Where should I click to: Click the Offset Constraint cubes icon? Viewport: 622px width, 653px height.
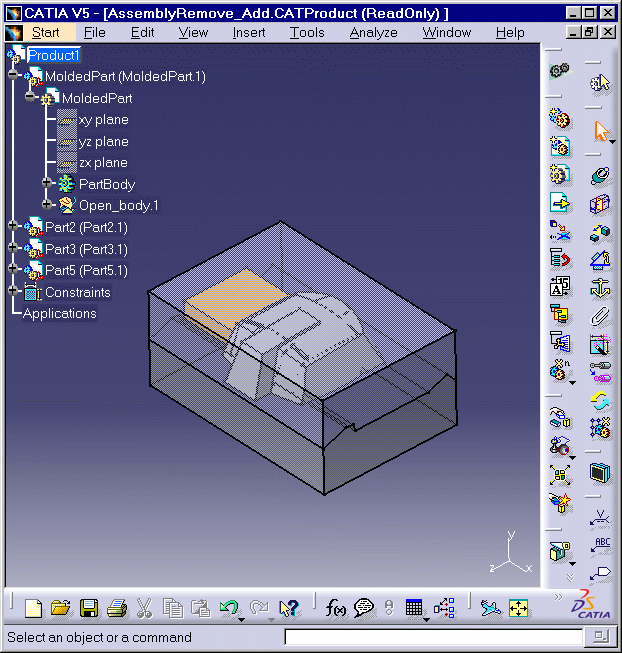click(600, 232)
